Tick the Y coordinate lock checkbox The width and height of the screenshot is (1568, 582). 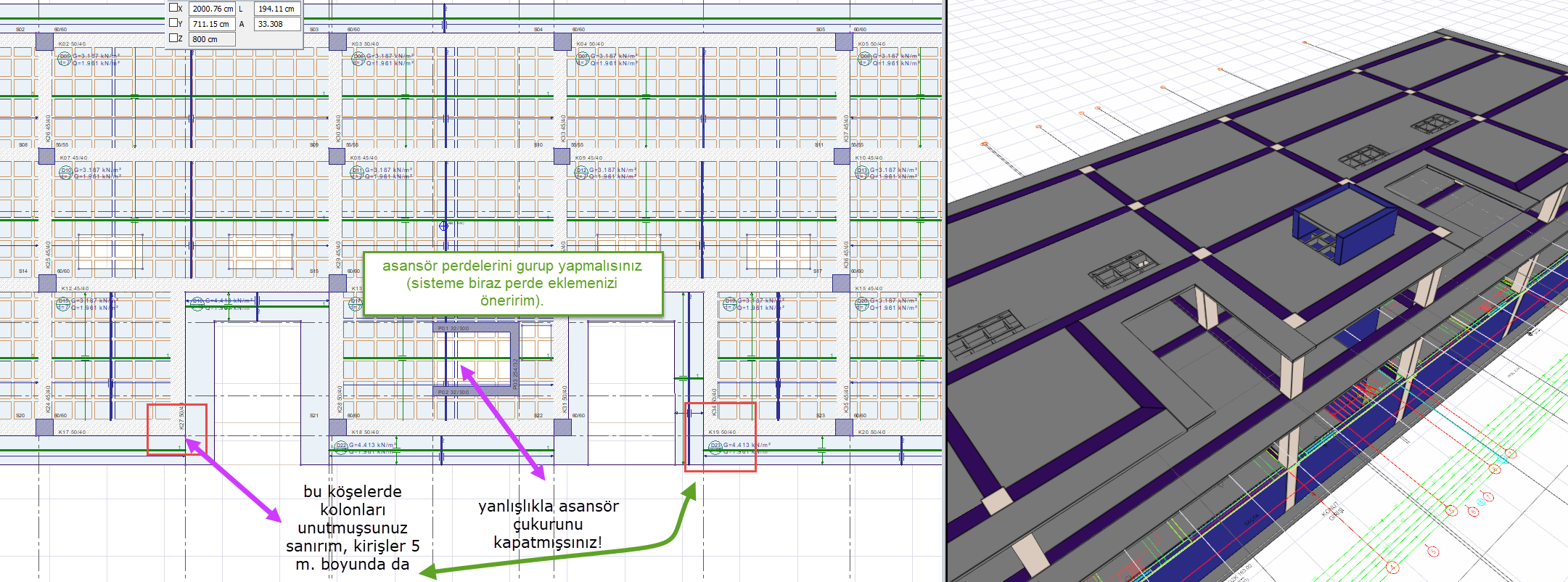[x=173, y=23]
